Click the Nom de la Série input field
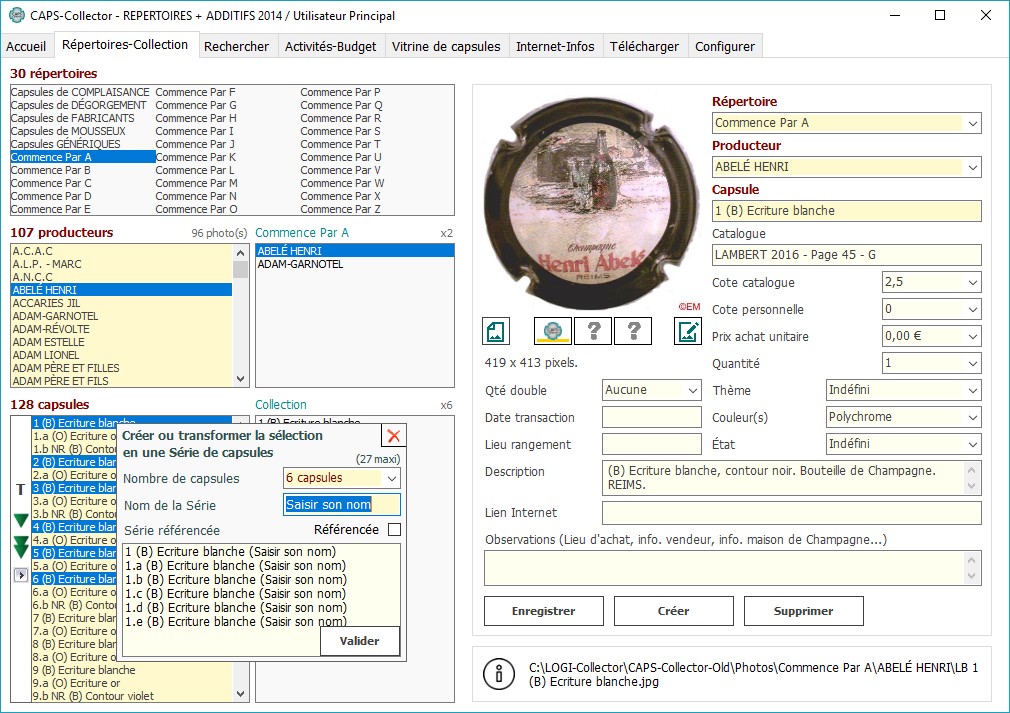This screenshot has width=1010, height=713. tap(341, 504)
